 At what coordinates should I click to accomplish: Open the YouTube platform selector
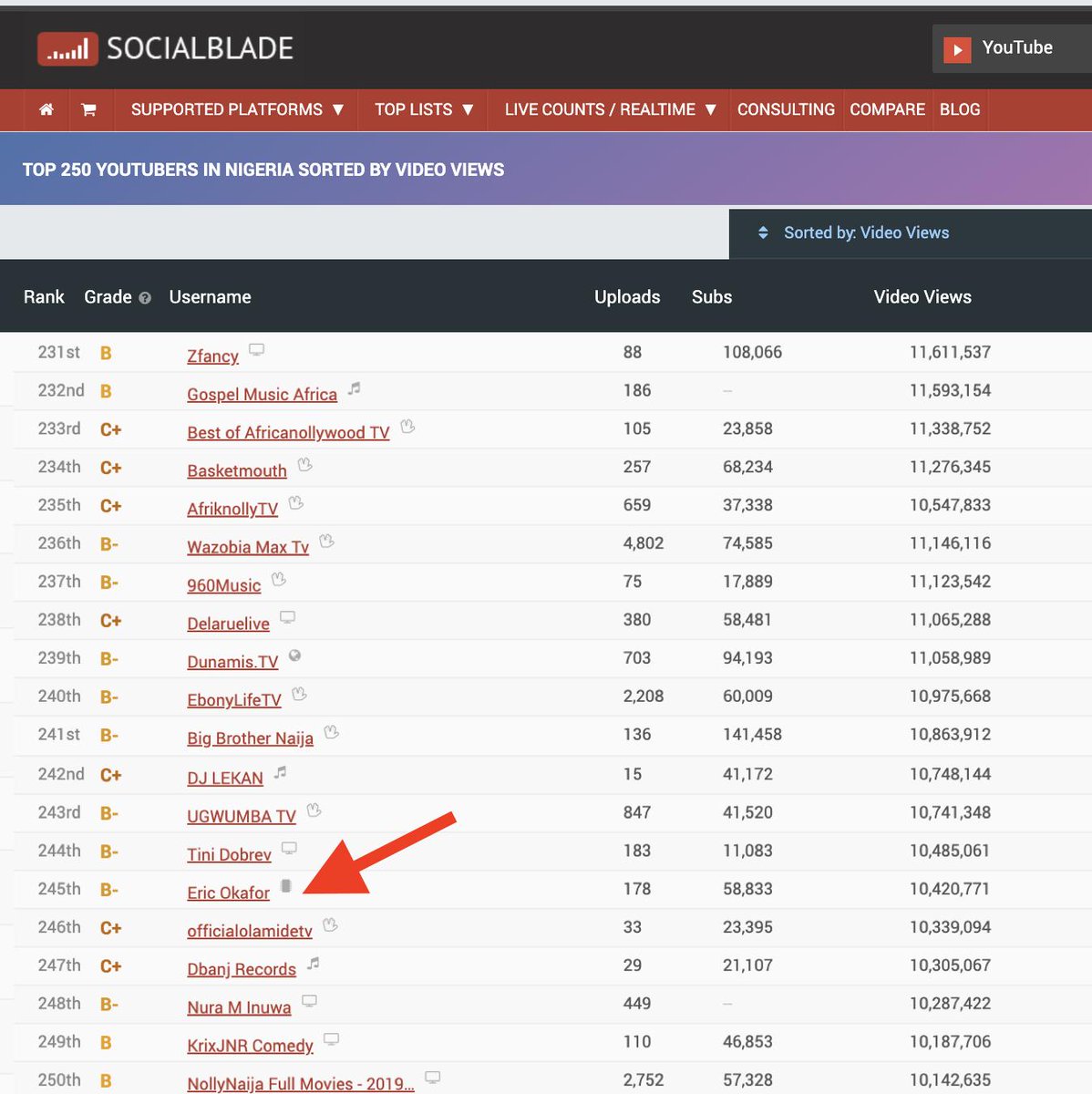[x=1012, y=48]
